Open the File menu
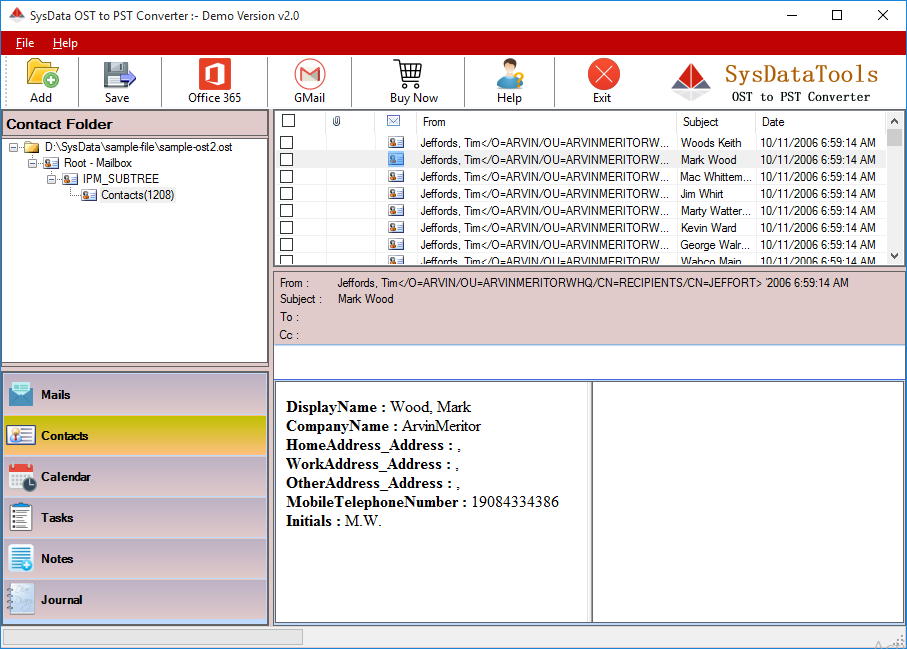Viewport: 907px width, 649px height. (25, 43)
